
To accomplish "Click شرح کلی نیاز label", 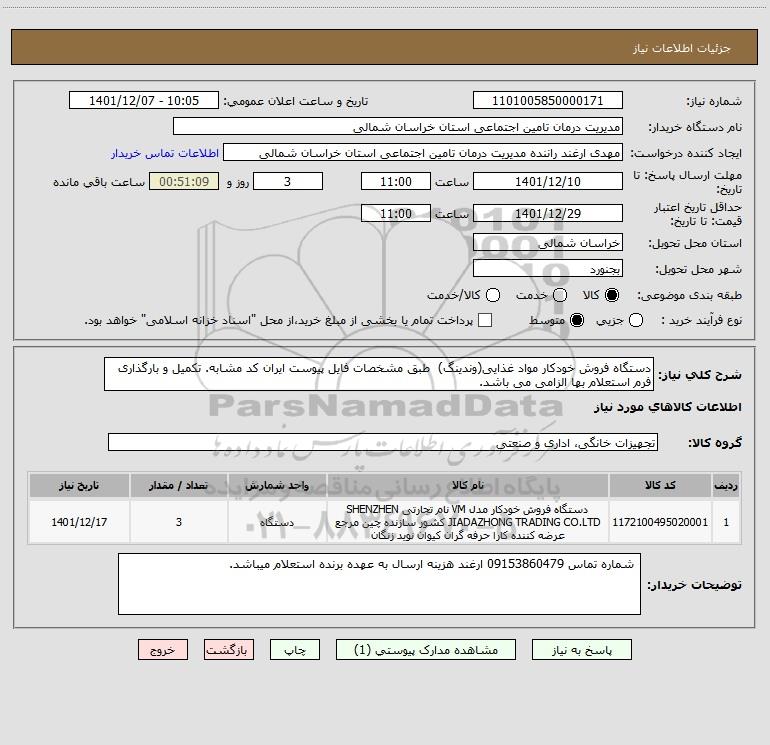I will pos(700,375).
